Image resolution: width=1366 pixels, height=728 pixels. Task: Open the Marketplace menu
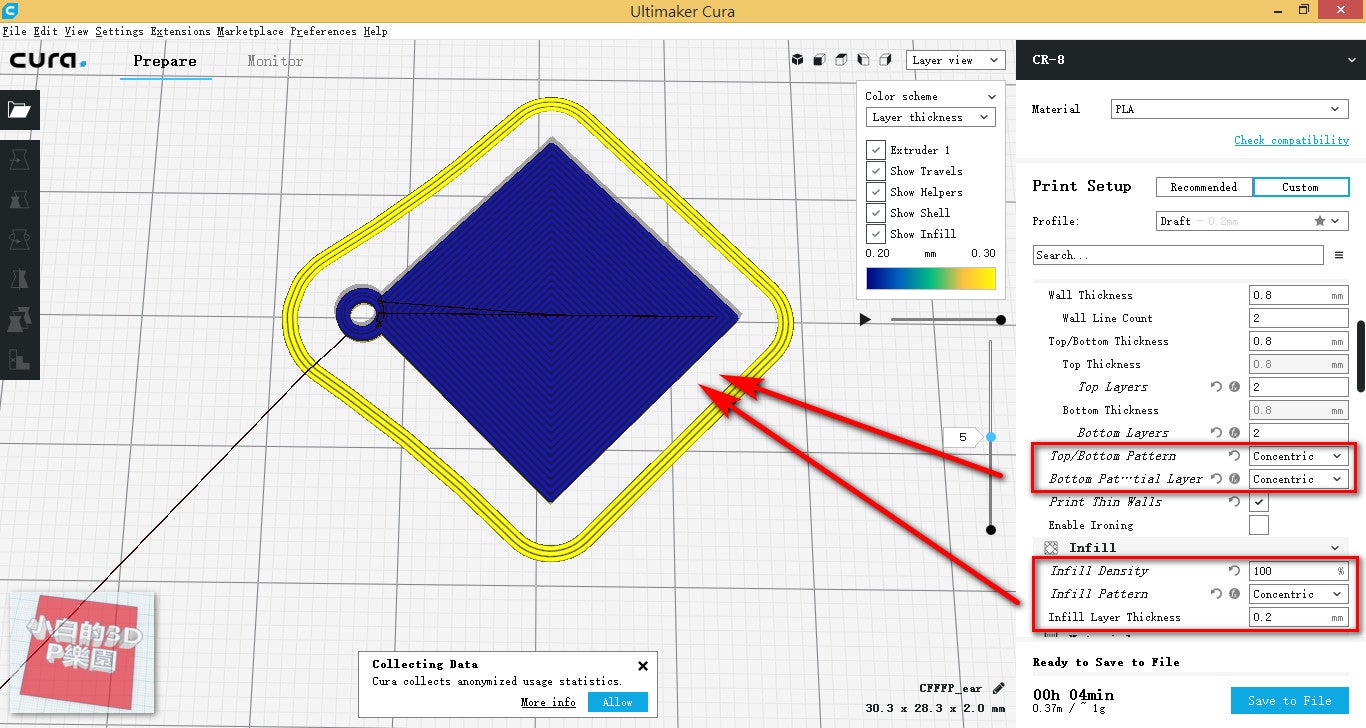(250, 31)
